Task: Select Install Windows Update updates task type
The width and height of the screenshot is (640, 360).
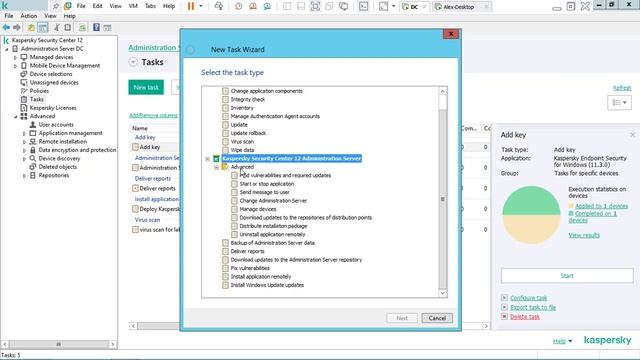Action: (x=267, y=285)
